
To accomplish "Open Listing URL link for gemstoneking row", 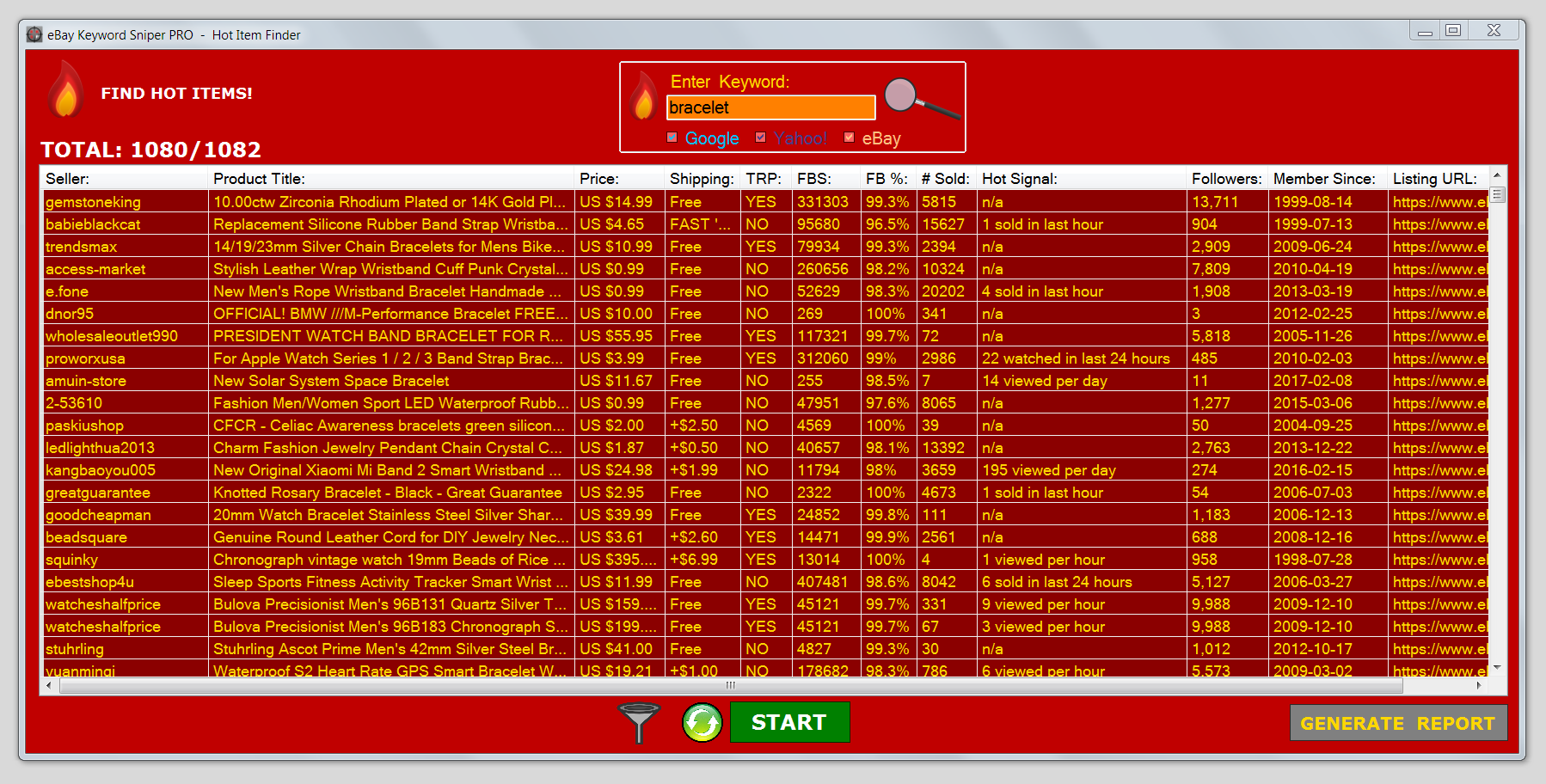I will coord(1440,202).
